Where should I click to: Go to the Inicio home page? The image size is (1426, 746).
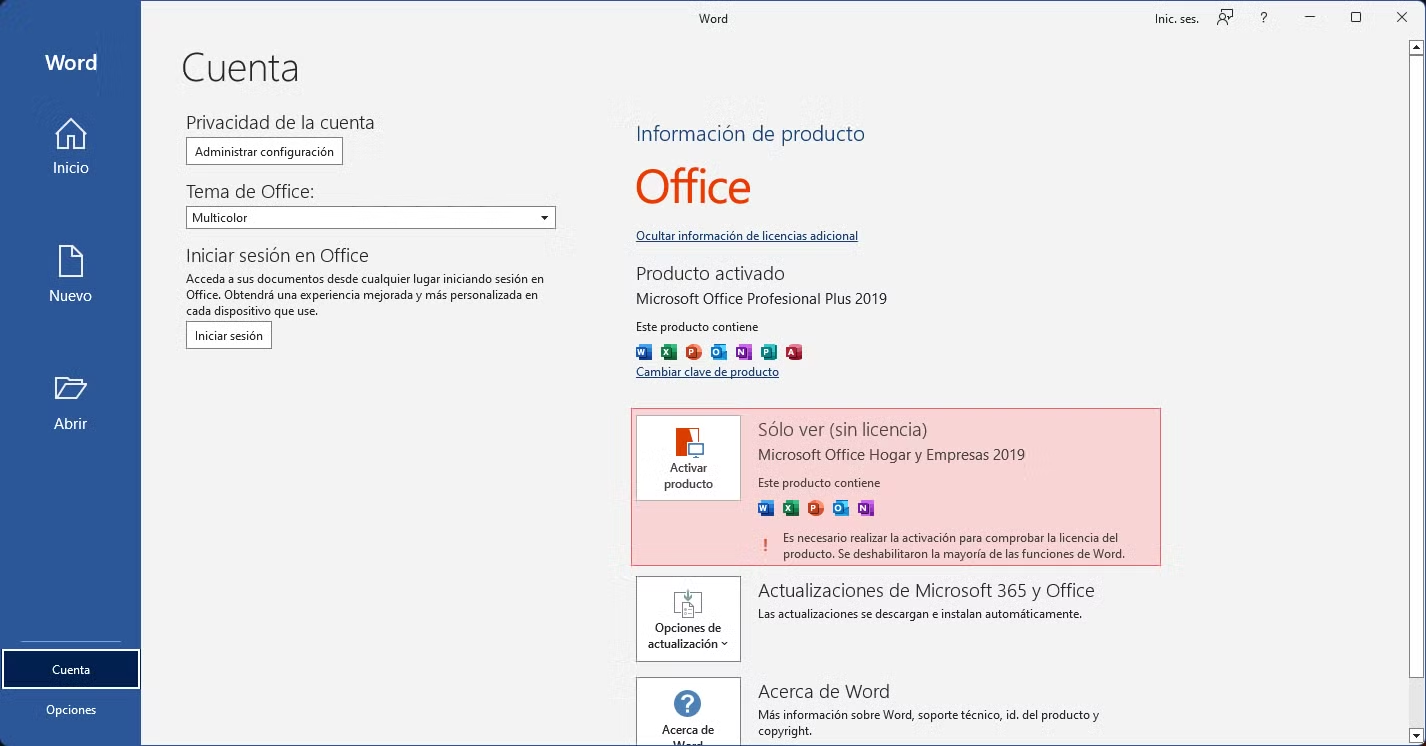[x=70, y=147]
